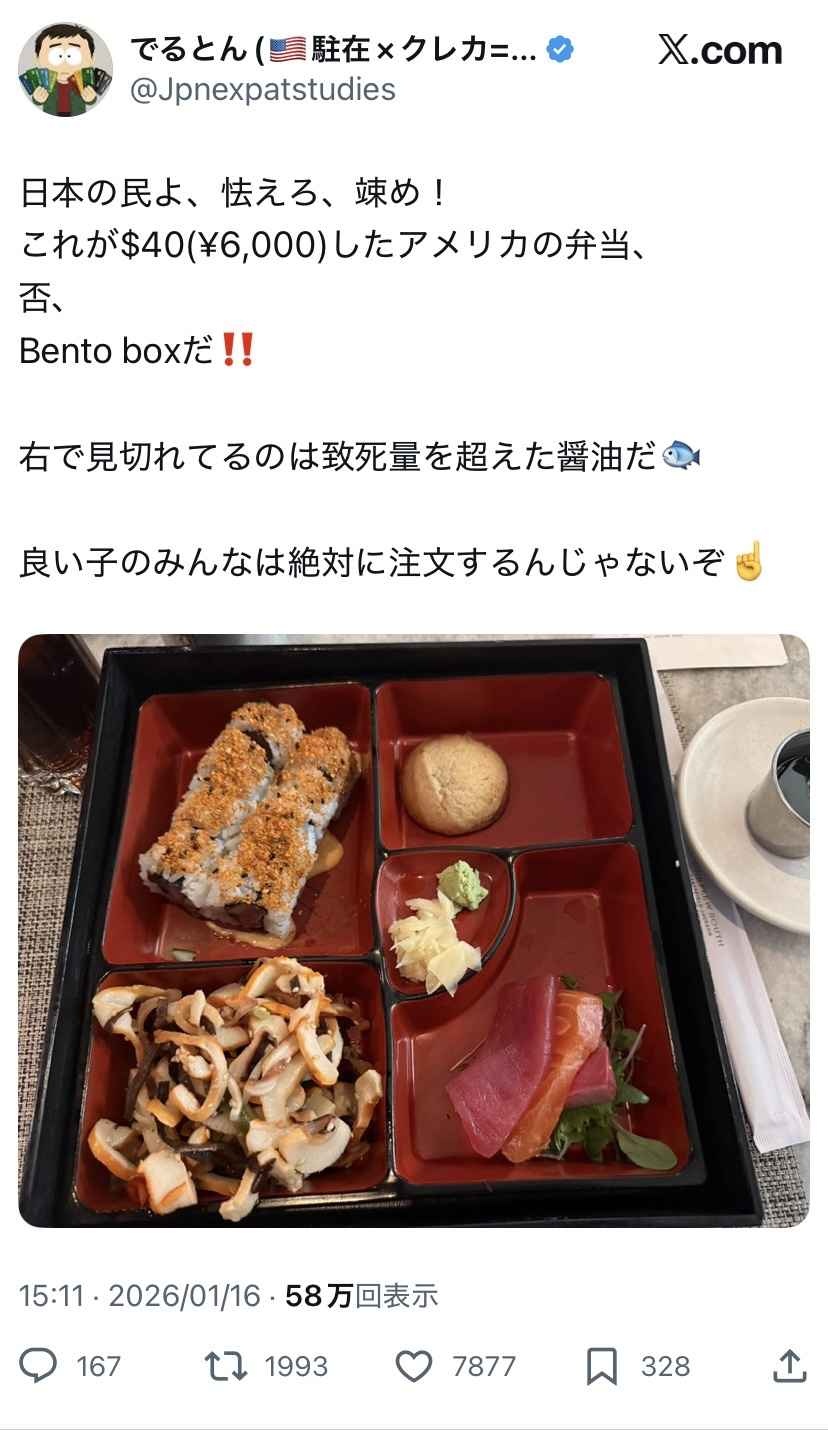
Task: Tap the retweet arrows icon
Action: click(225, 1366)
